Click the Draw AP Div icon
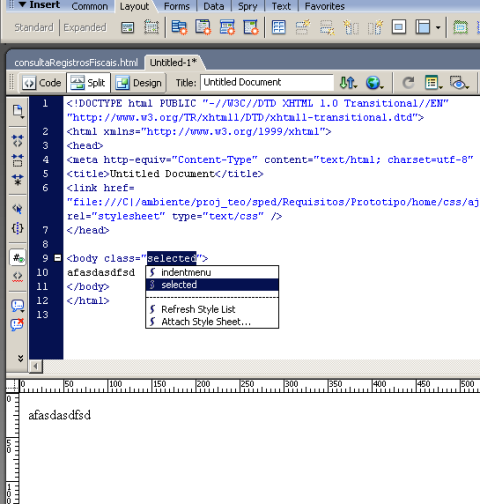This screenshot has height=504, width=480. click(x=151, y=27)
